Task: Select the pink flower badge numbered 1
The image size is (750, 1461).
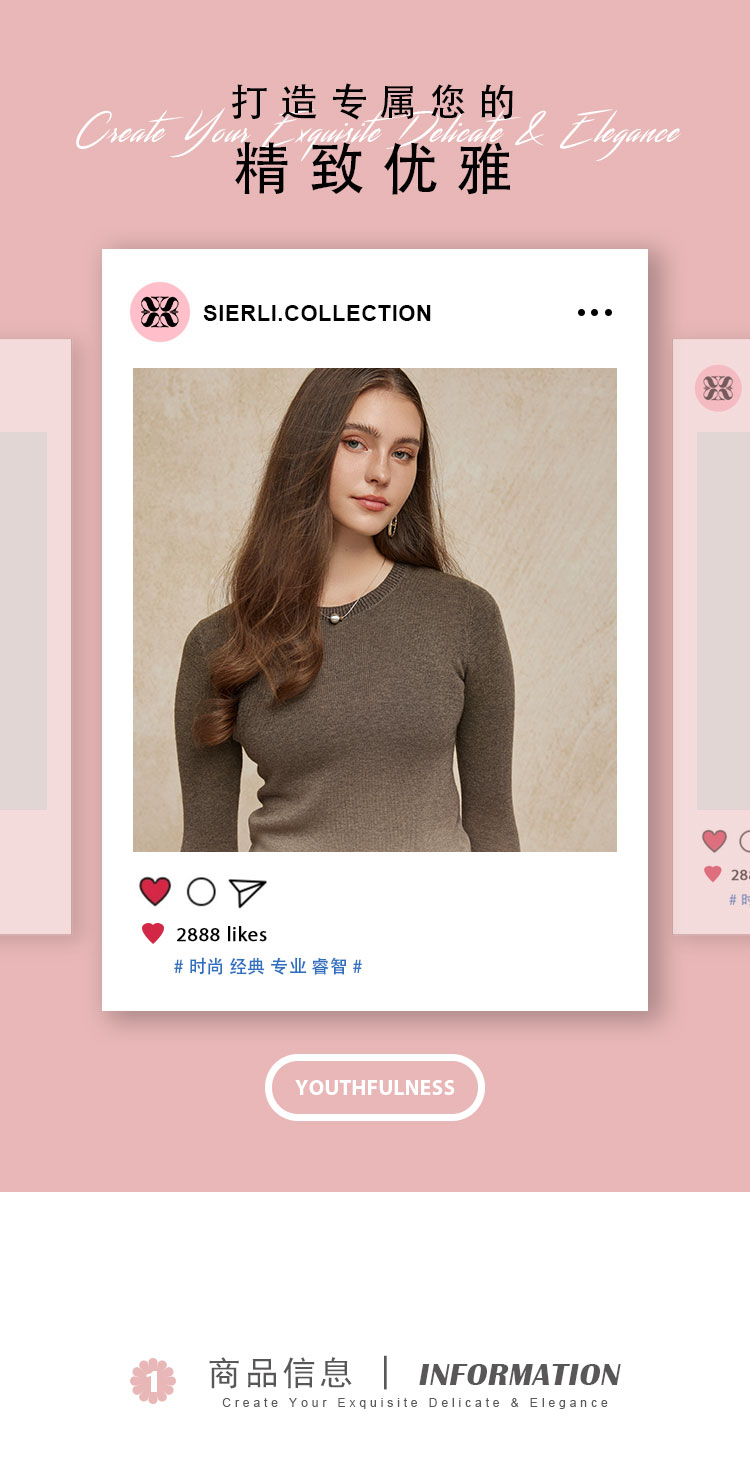Action: pyautogui.click(x=153, y=1380)
